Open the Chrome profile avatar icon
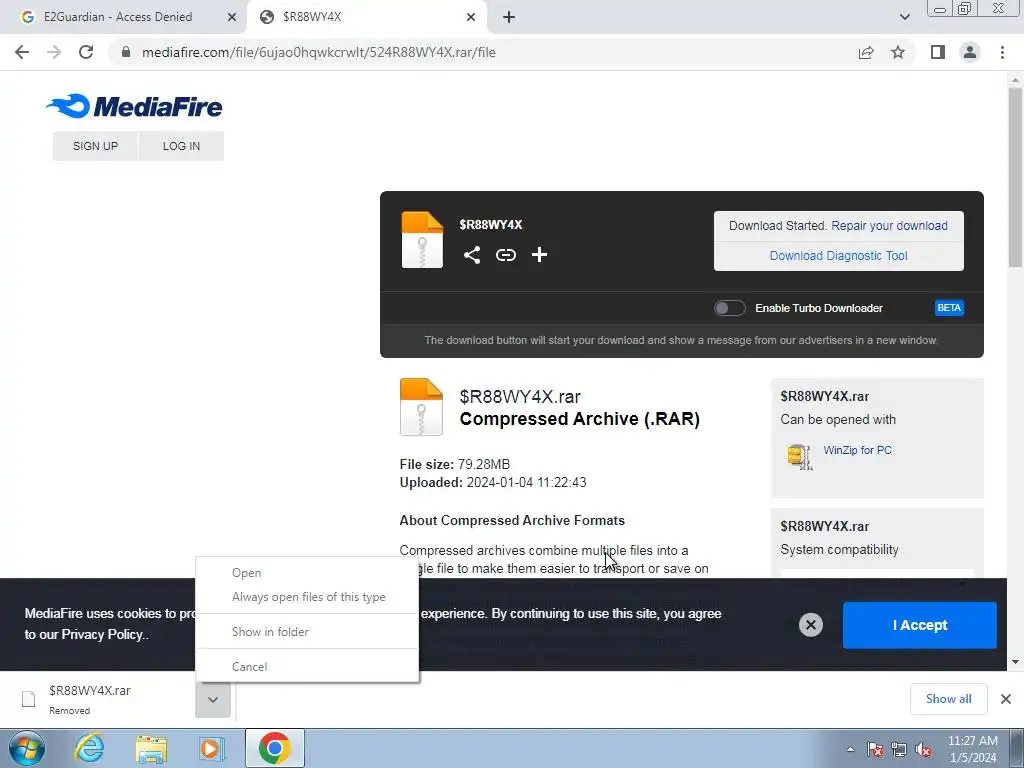This screenshot has height=768, width=1024. click(970, 52)
